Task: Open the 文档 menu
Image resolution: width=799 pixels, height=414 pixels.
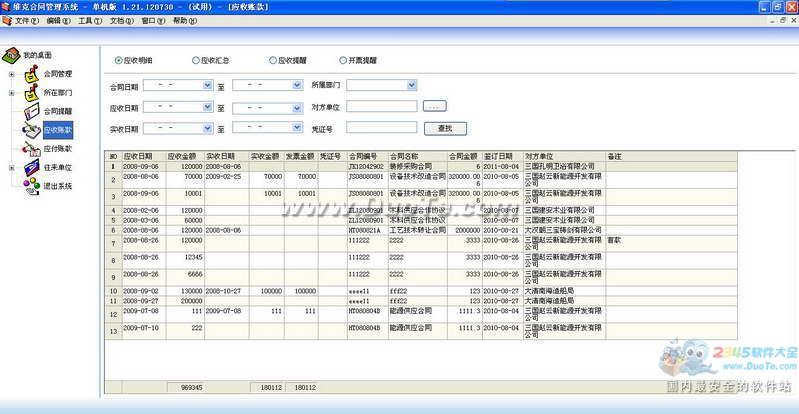Action: 121,21
